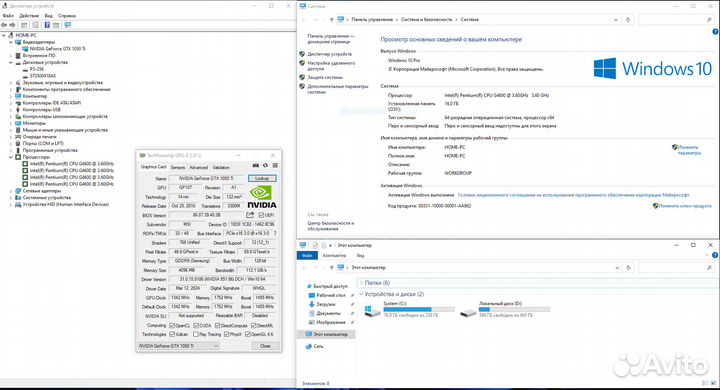Click the up arrow in Этот компьютер window

[332, 267]
